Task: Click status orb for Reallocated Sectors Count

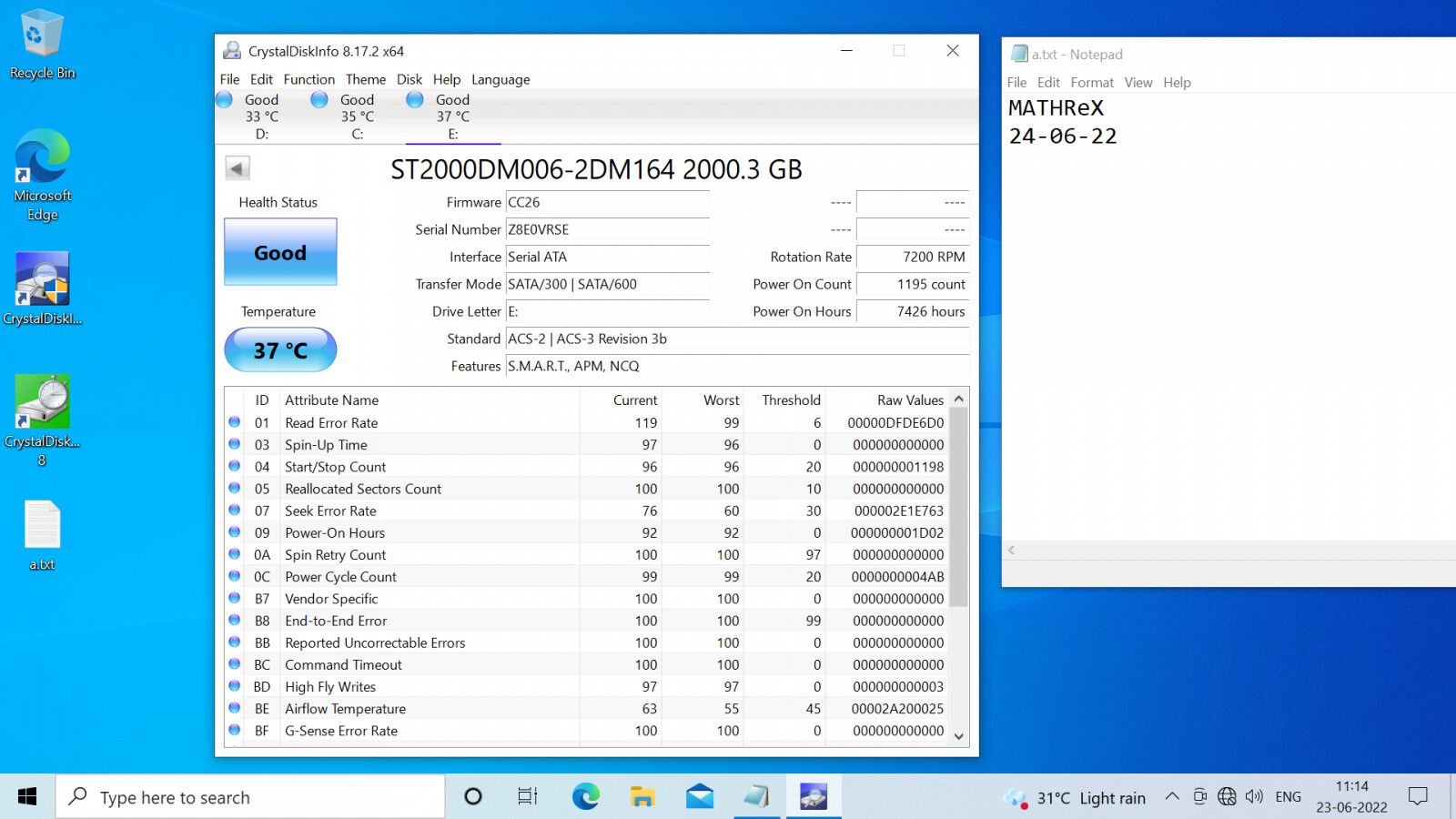Action: pyautogui.click(x=235, y=488)
